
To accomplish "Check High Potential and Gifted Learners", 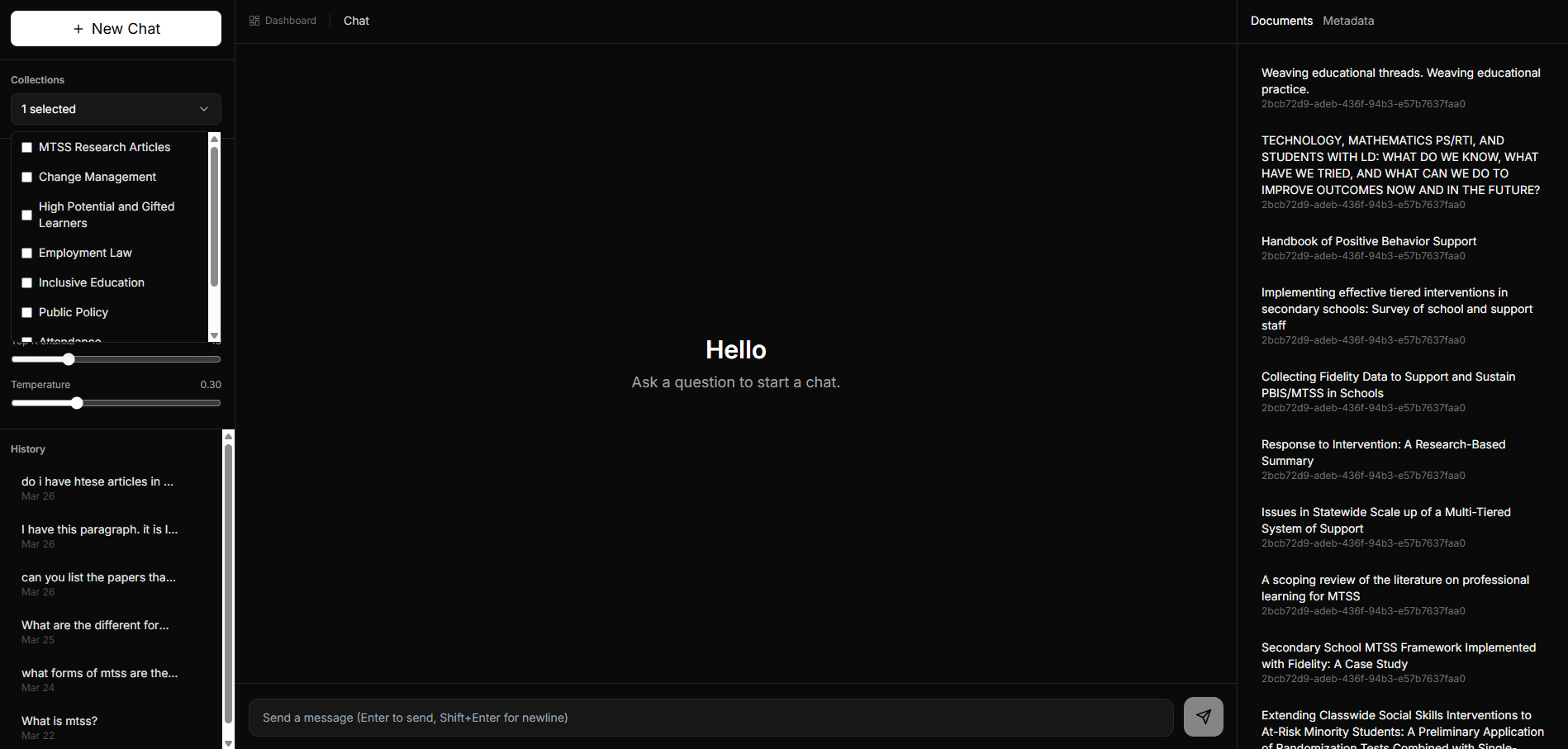I will click(26, 215).
